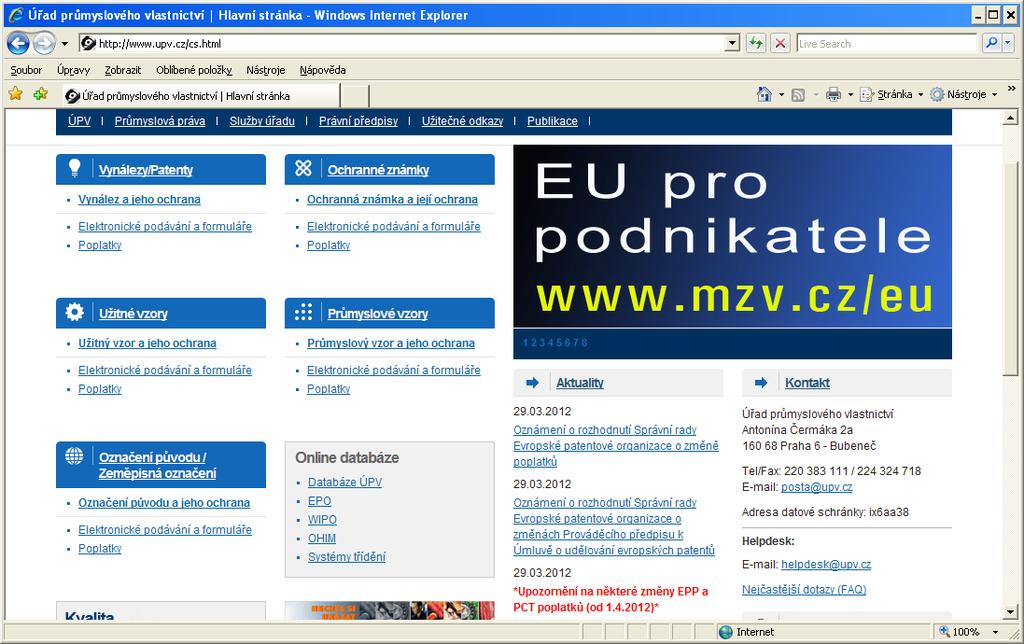Click the gear icon for Užitné vzory

(74, 312)
